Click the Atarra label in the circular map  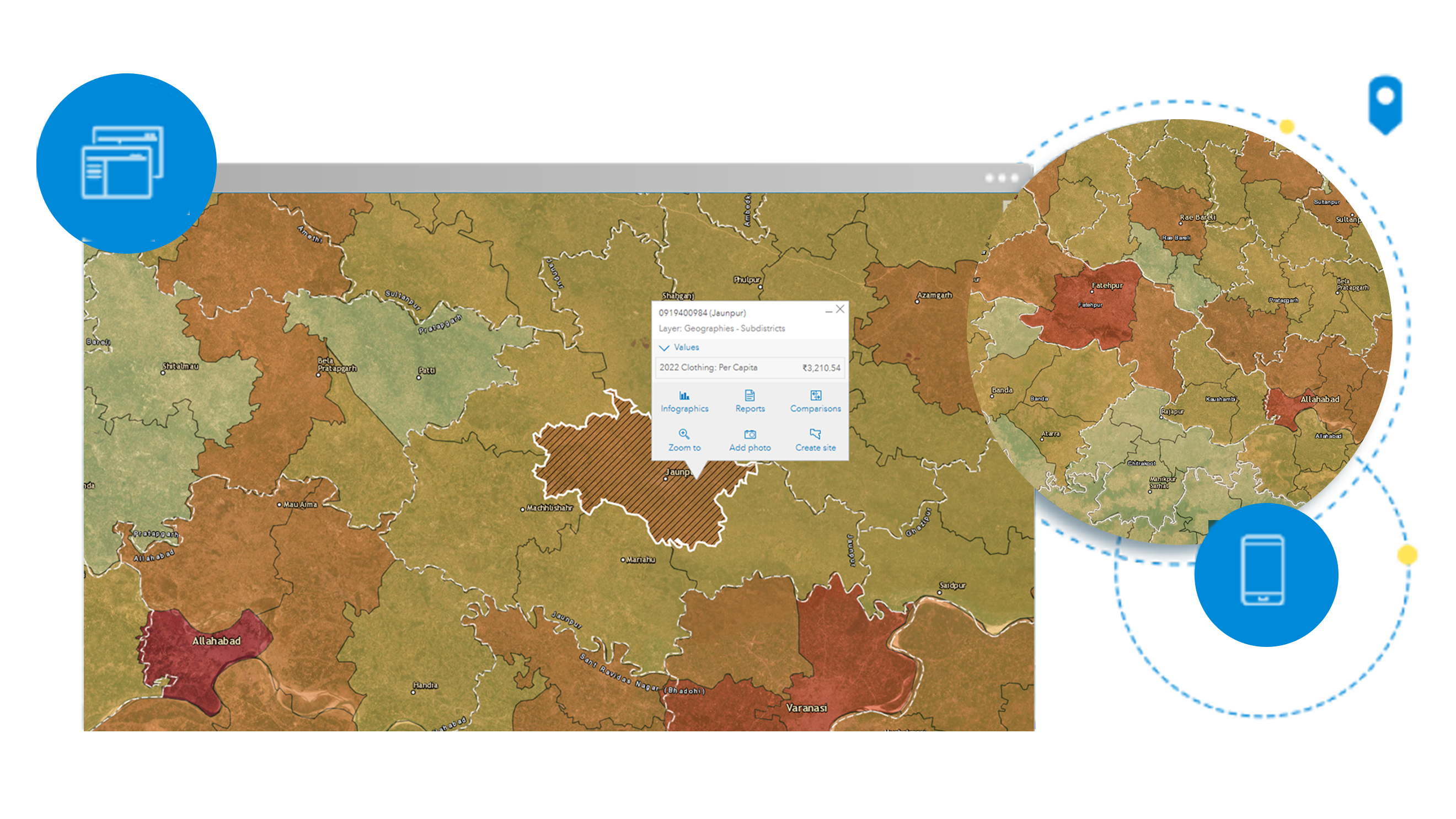click(x=1051, y=434)
